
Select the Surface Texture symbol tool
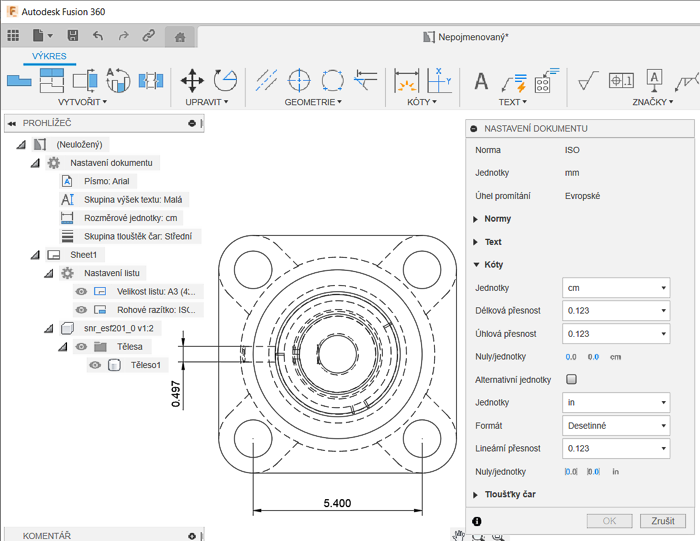588,81
